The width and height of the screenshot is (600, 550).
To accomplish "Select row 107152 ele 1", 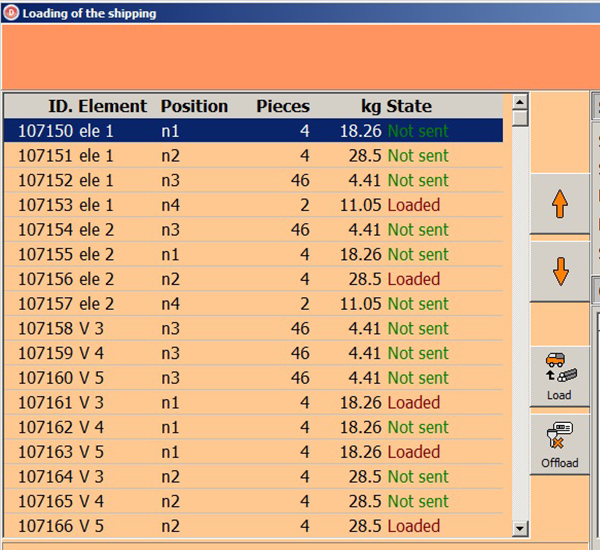I will pyautogui.click(x=253, y=180).
